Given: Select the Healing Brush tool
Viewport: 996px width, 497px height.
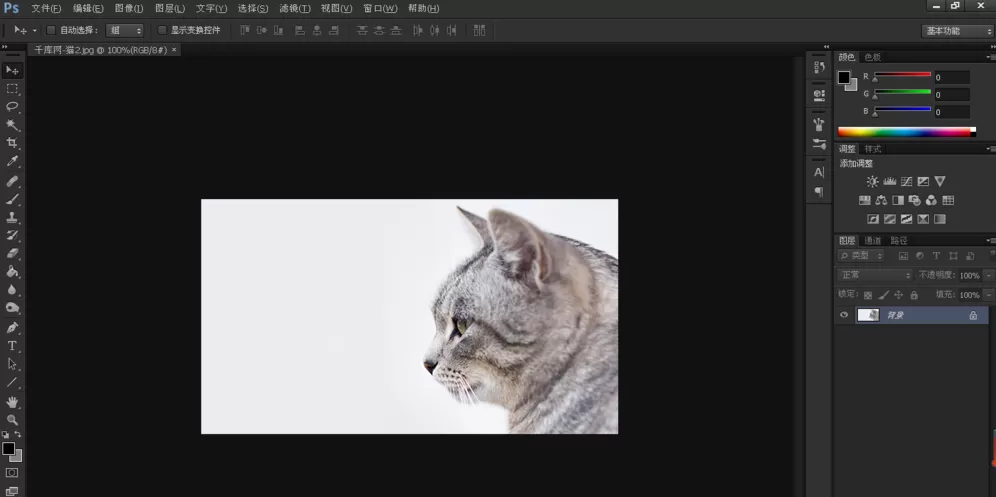Looking at the screenshot, I should (x=12, y=181).
